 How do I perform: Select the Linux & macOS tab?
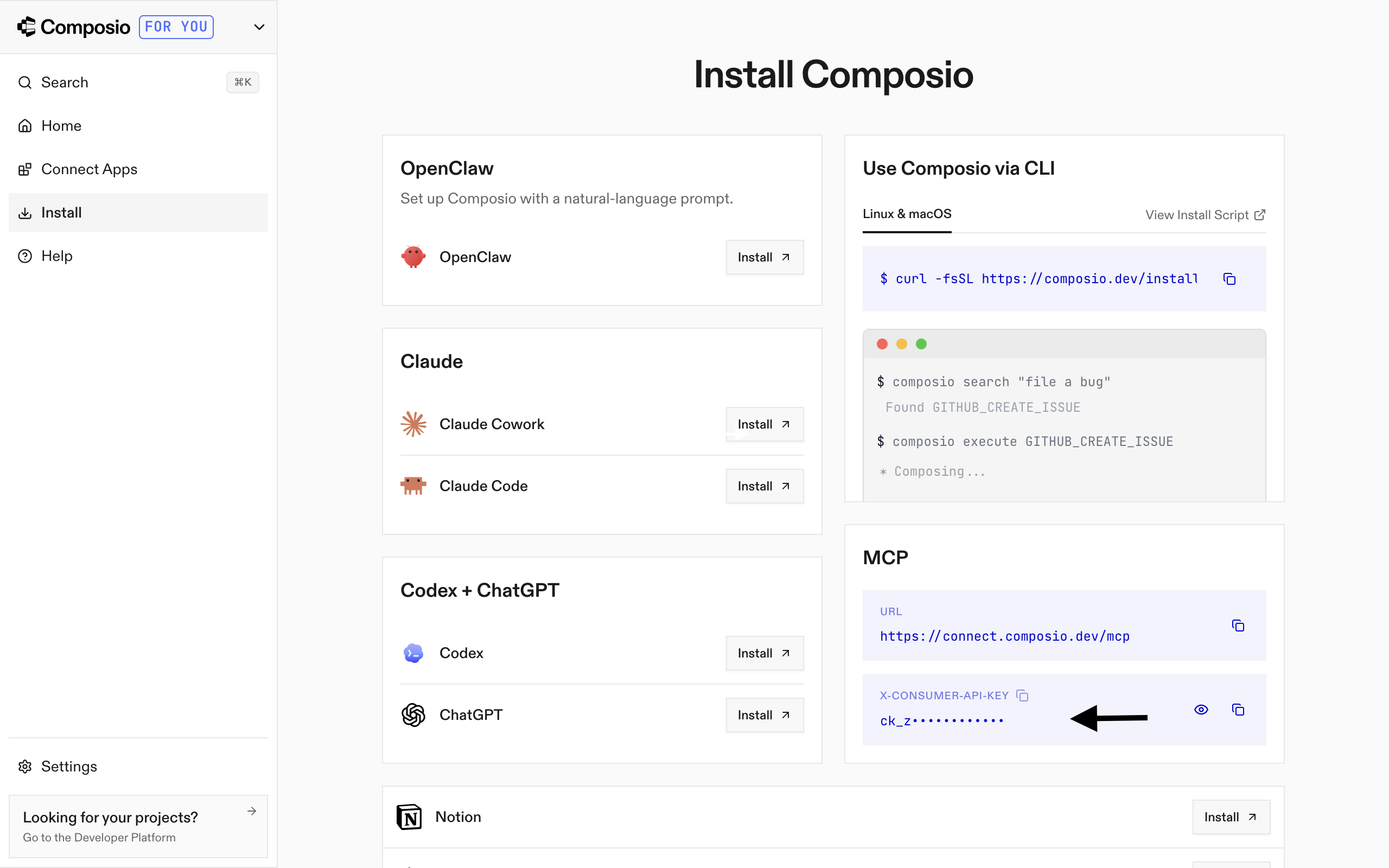click(x=907, y=214)
